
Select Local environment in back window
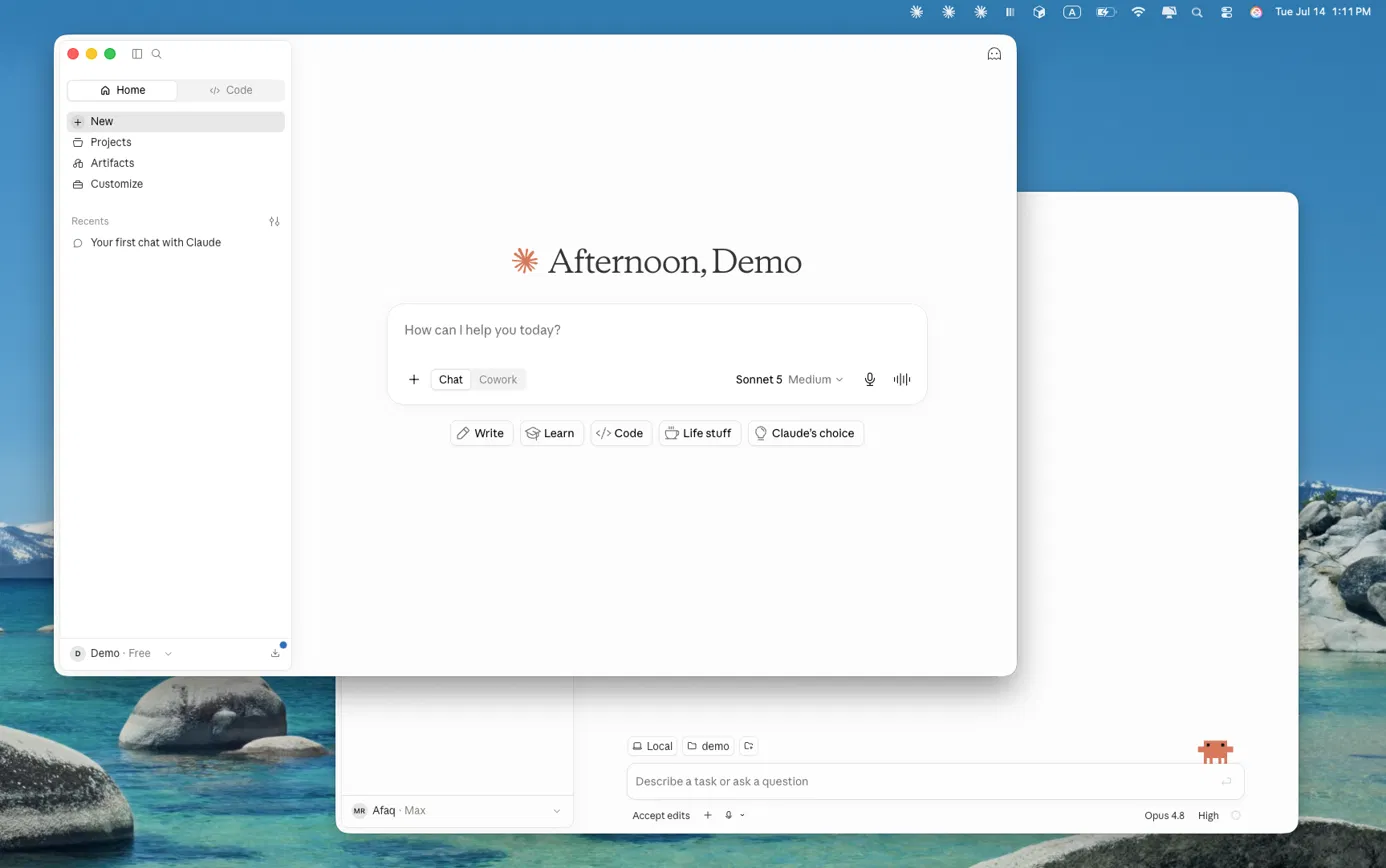tap(652, 746)
